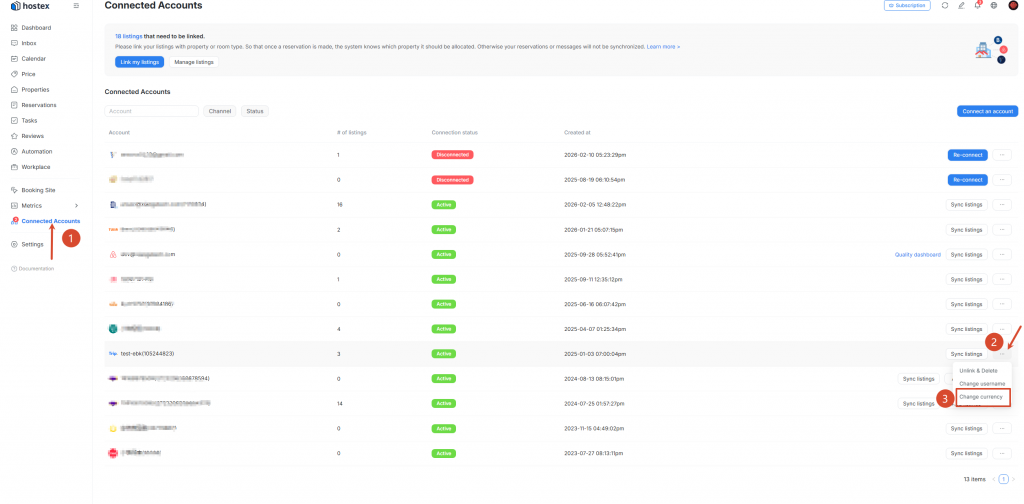Click the globe language icon
This screenshot has height=504, width=1024.
[993, 6]
